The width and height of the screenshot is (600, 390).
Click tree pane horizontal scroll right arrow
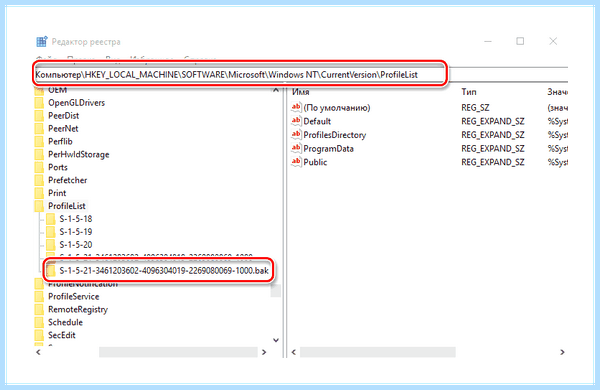tap(264, 352)
